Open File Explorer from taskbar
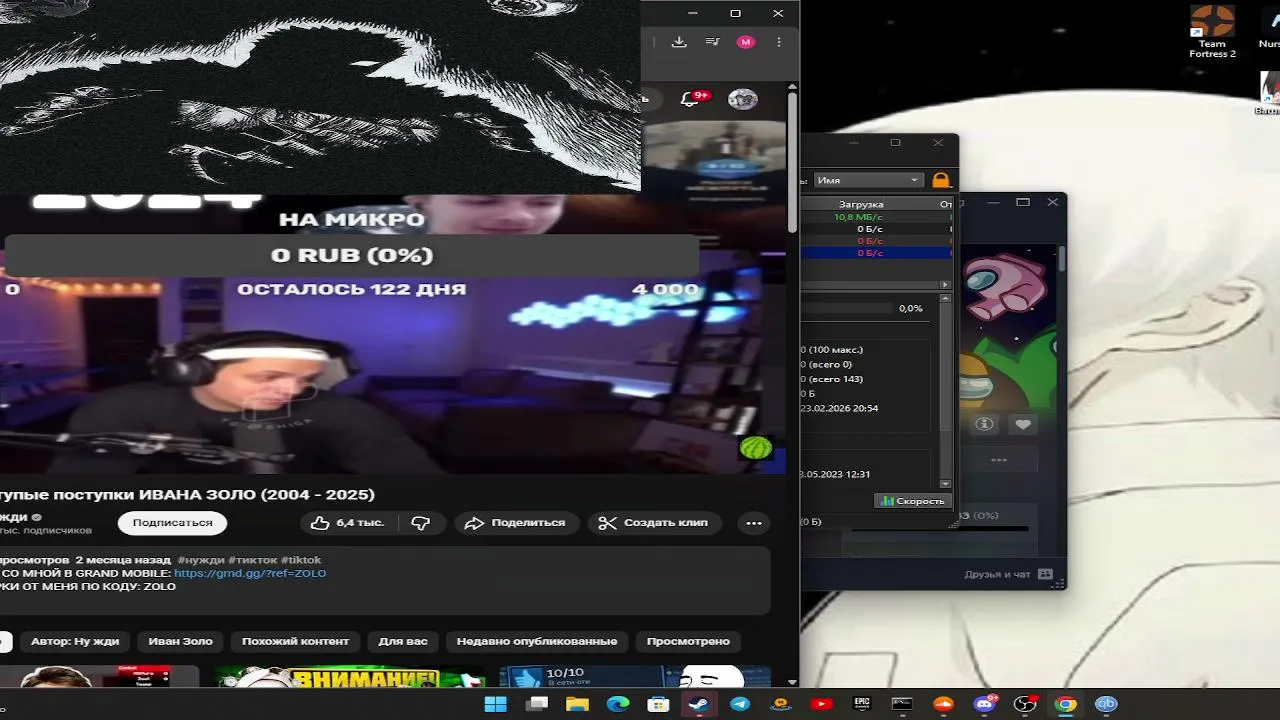The image size is (1280, 720). tap(578, 704)
